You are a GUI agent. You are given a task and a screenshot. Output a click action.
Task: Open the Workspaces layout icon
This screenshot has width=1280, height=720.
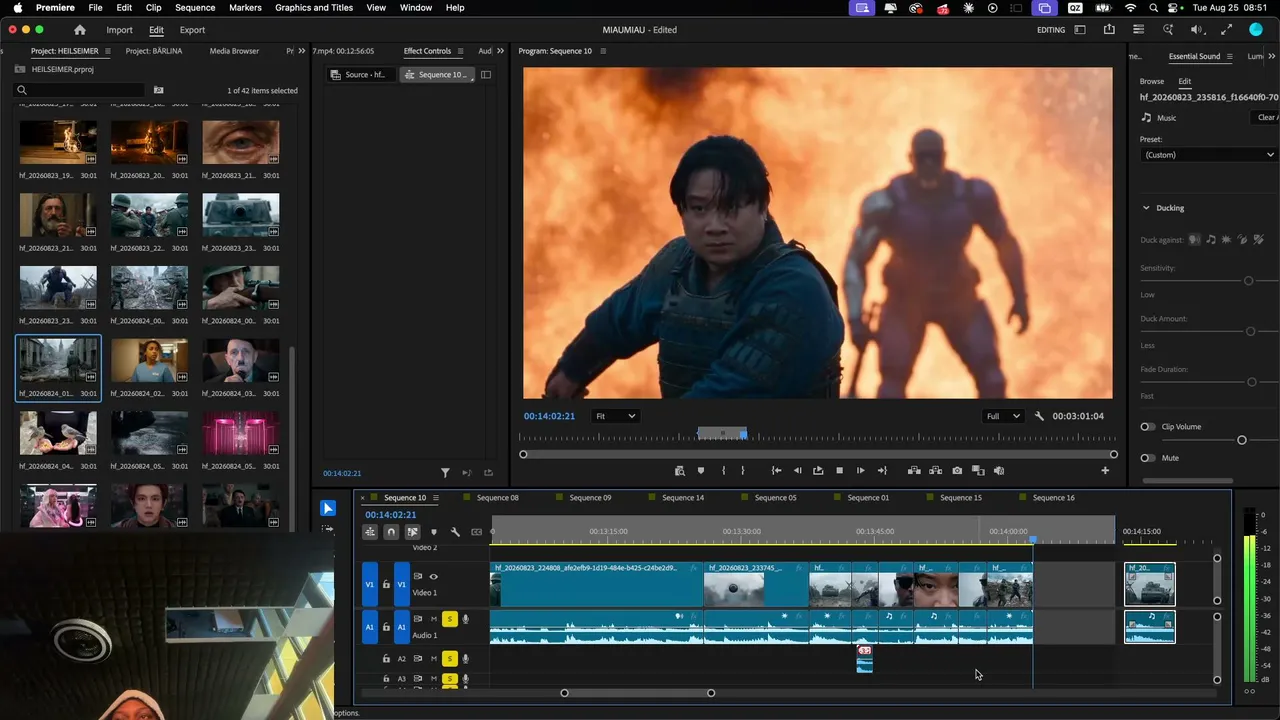[1080, 30]
